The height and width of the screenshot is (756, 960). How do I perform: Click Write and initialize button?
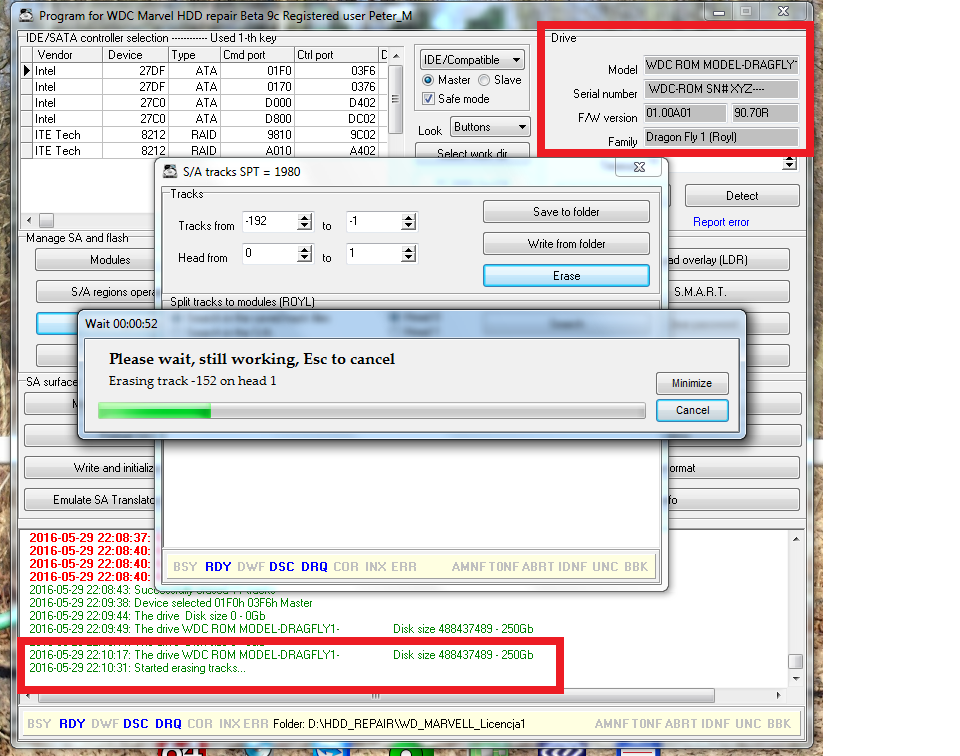tap(91, 468)
